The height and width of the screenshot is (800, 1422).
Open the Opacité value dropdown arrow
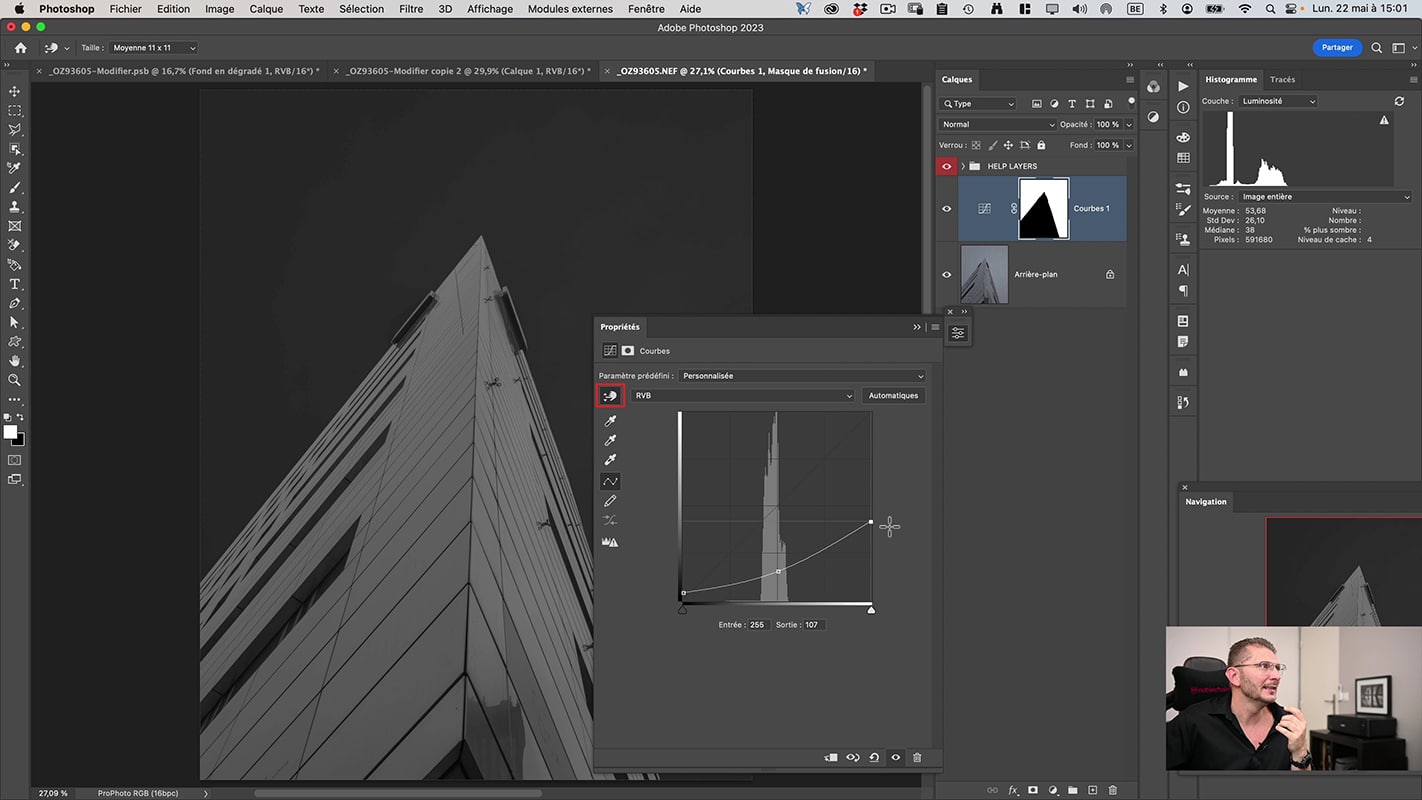(1129, 124)
